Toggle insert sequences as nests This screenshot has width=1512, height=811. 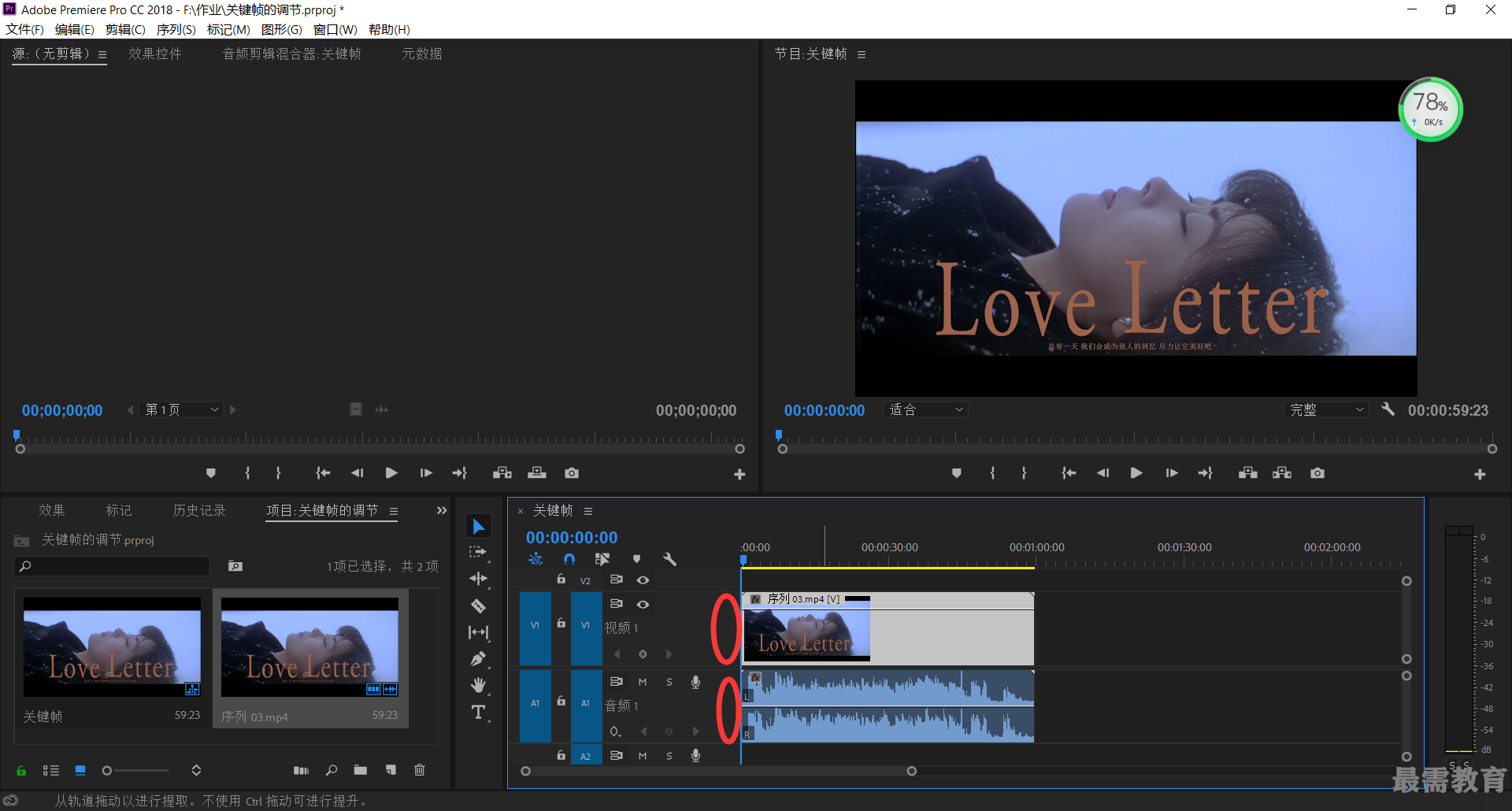[535, 559]
